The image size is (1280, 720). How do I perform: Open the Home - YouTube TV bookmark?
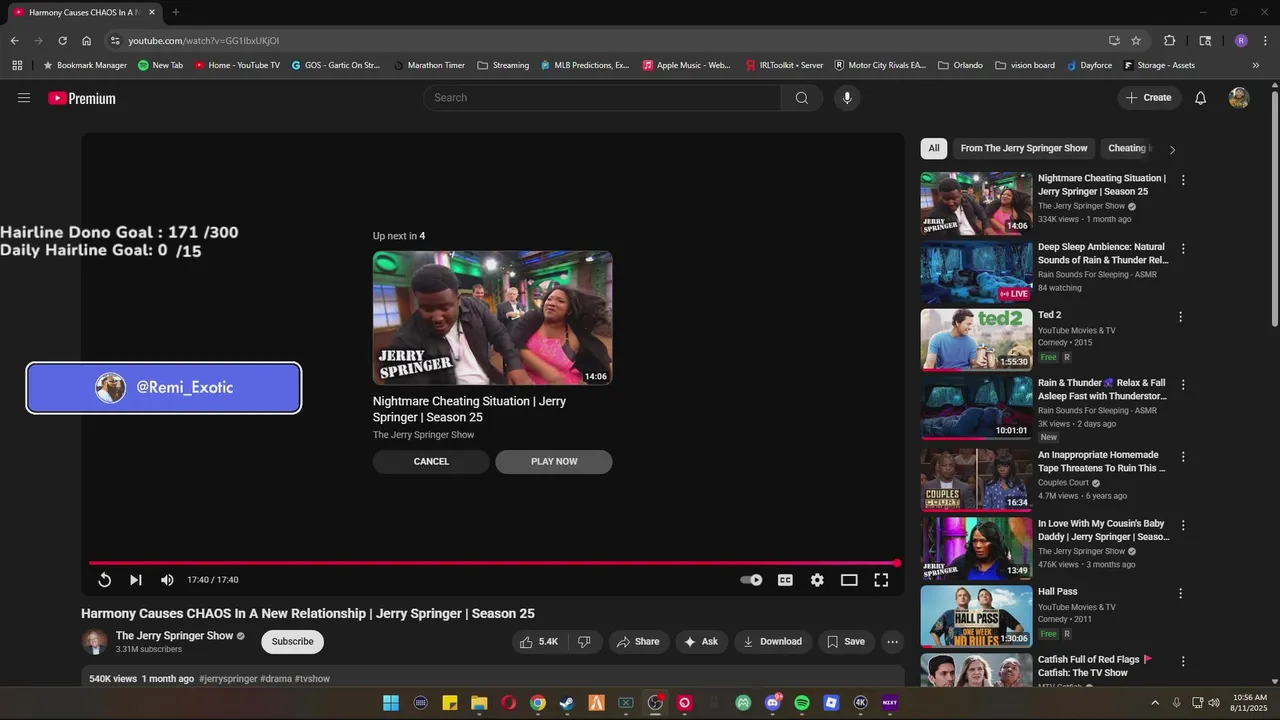238,65
